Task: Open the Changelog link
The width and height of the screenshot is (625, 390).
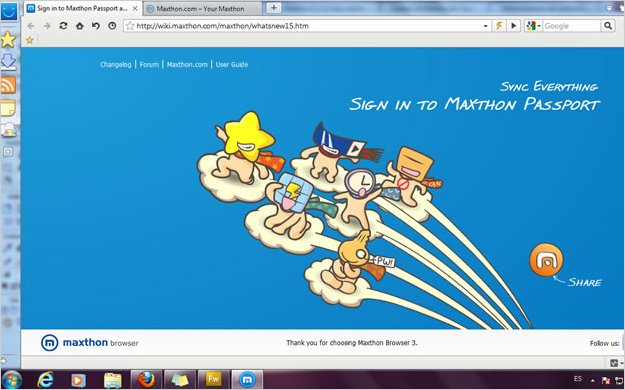Action: (116, 64)
